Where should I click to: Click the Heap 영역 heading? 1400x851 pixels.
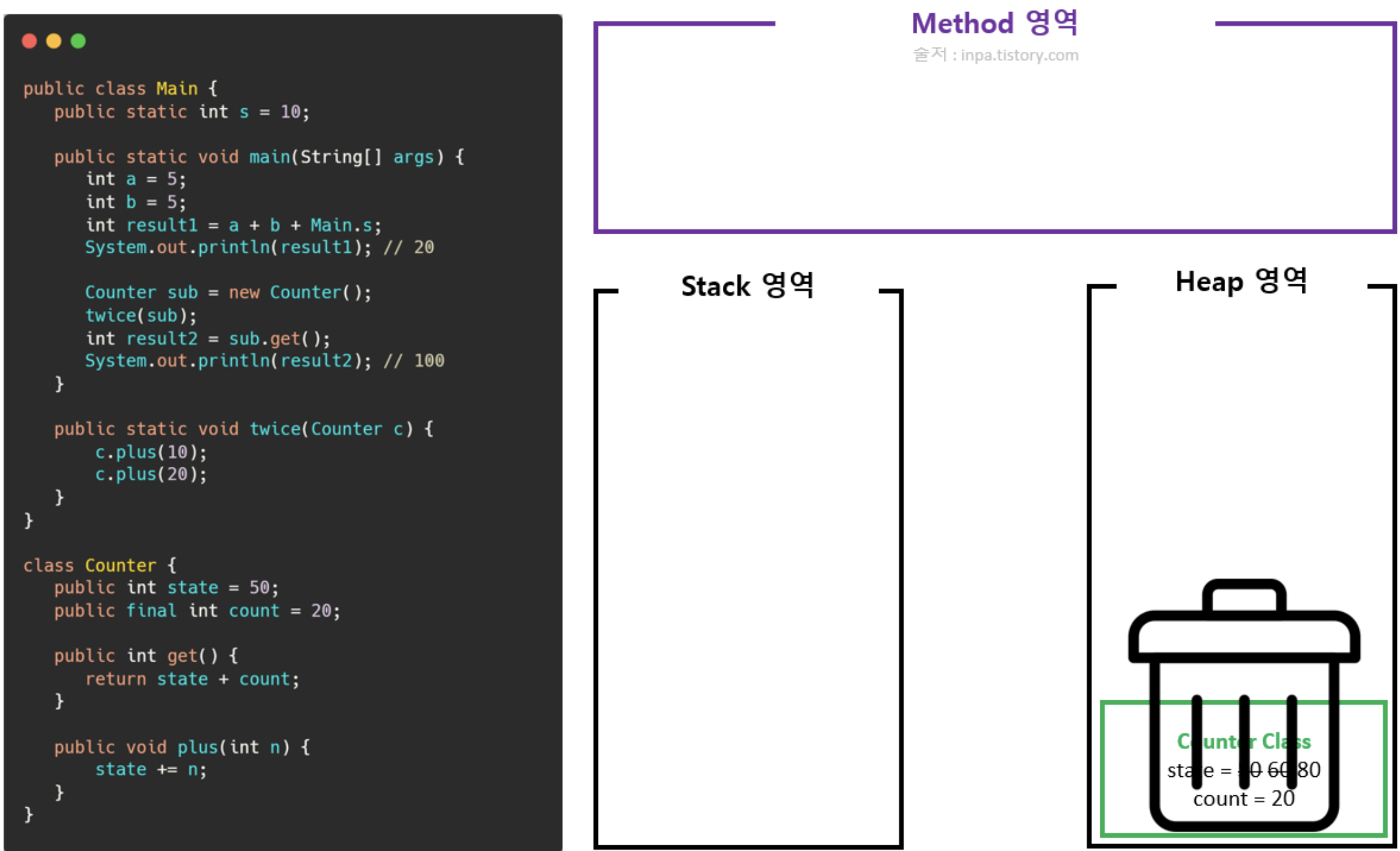click(x=1240, y=282)
